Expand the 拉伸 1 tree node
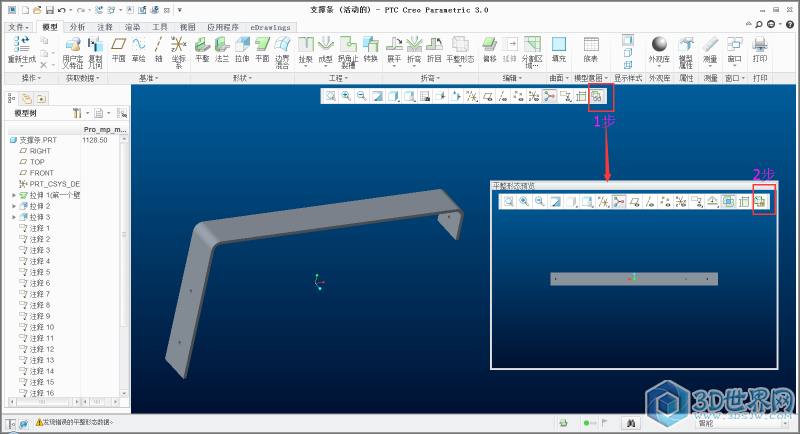The image size is (800, 434). pos(14,195)
